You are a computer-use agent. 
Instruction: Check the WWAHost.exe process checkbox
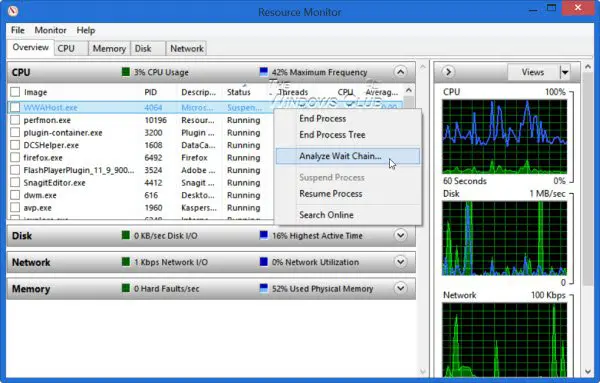15,108
